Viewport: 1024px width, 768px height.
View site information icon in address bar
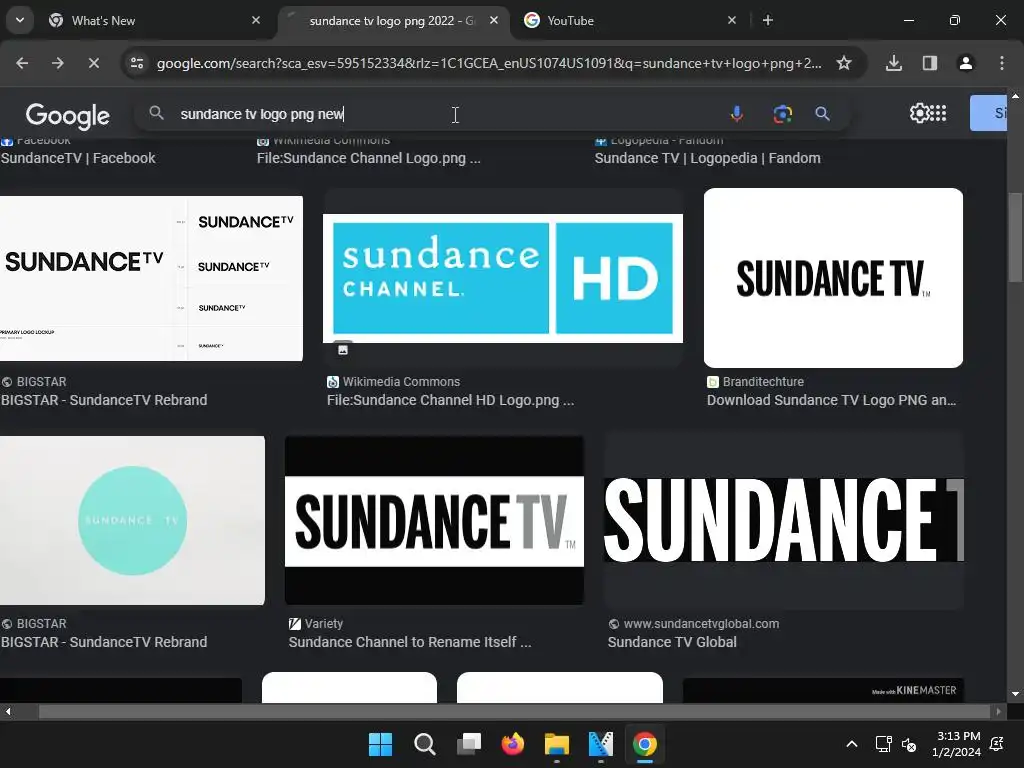[137, 63]
